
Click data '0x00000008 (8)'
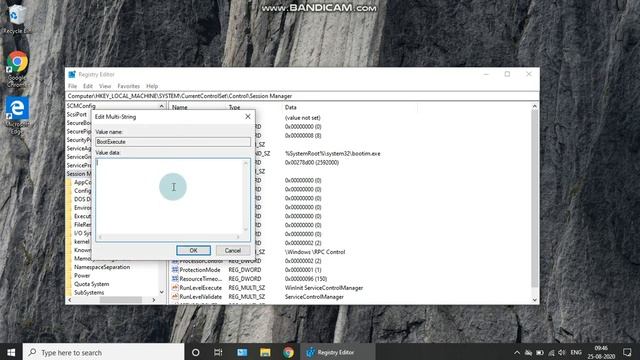point(303,136)
